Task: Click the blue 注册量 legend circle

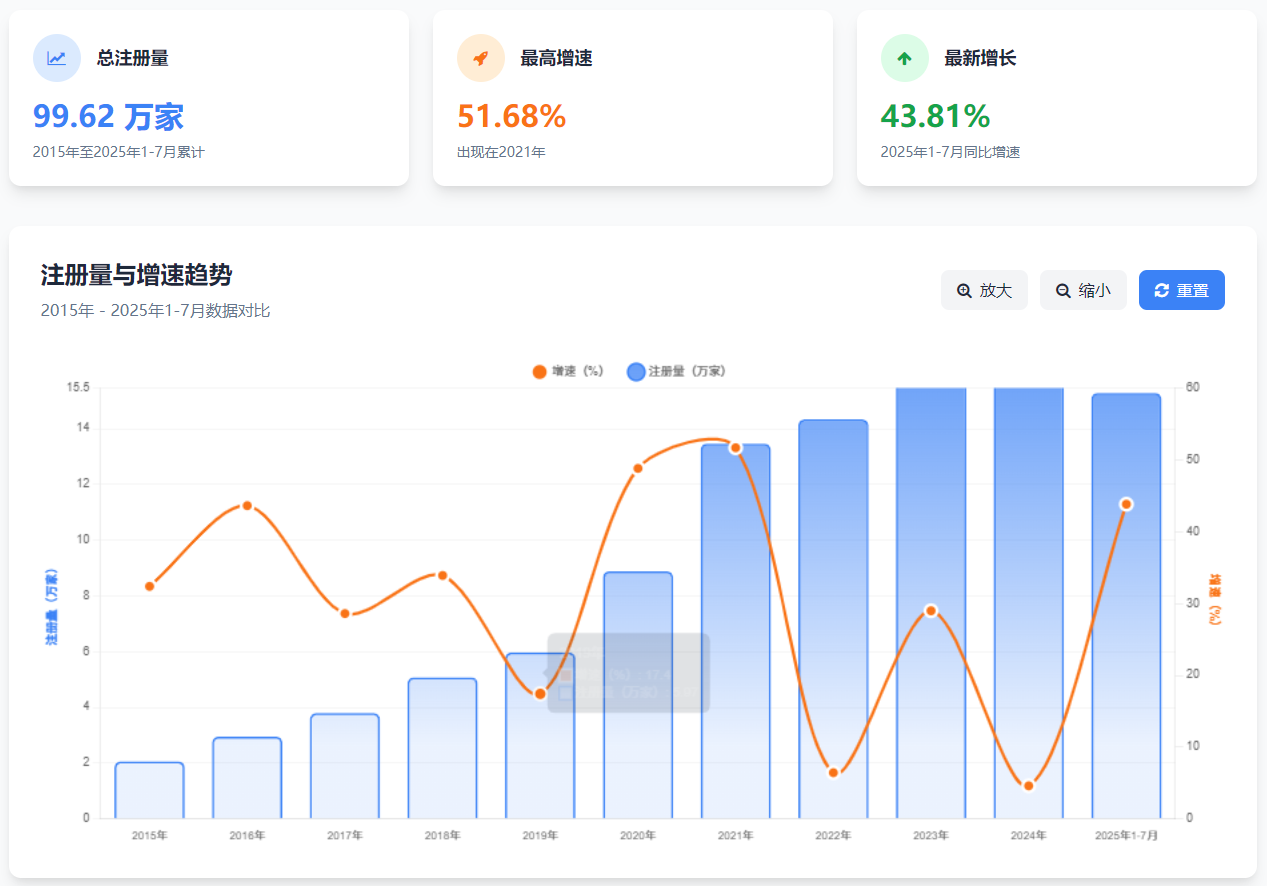Action: pos(636,371)
